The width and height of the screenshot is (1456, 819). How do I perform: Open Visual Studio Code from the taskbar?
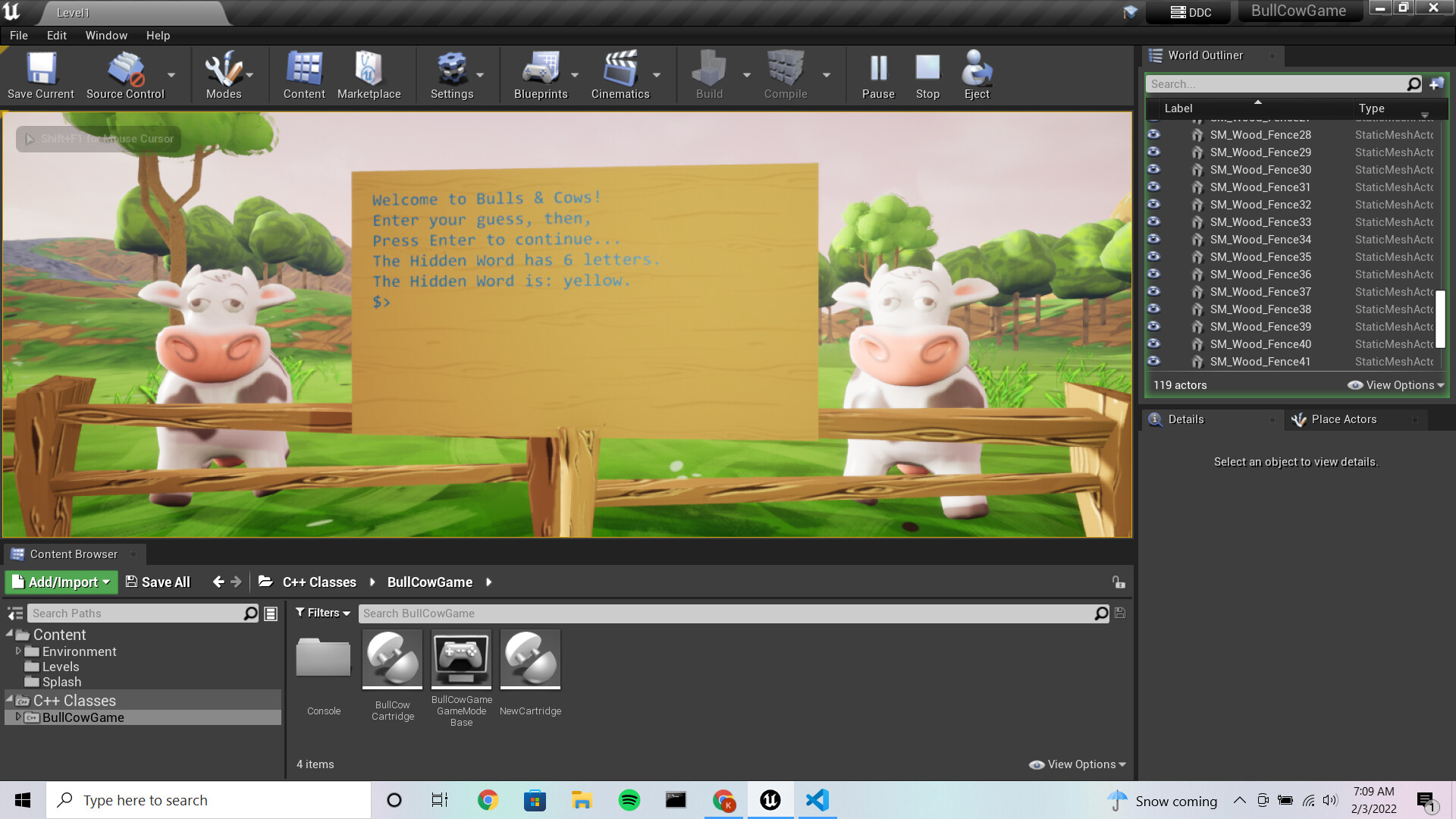[817, 800]
